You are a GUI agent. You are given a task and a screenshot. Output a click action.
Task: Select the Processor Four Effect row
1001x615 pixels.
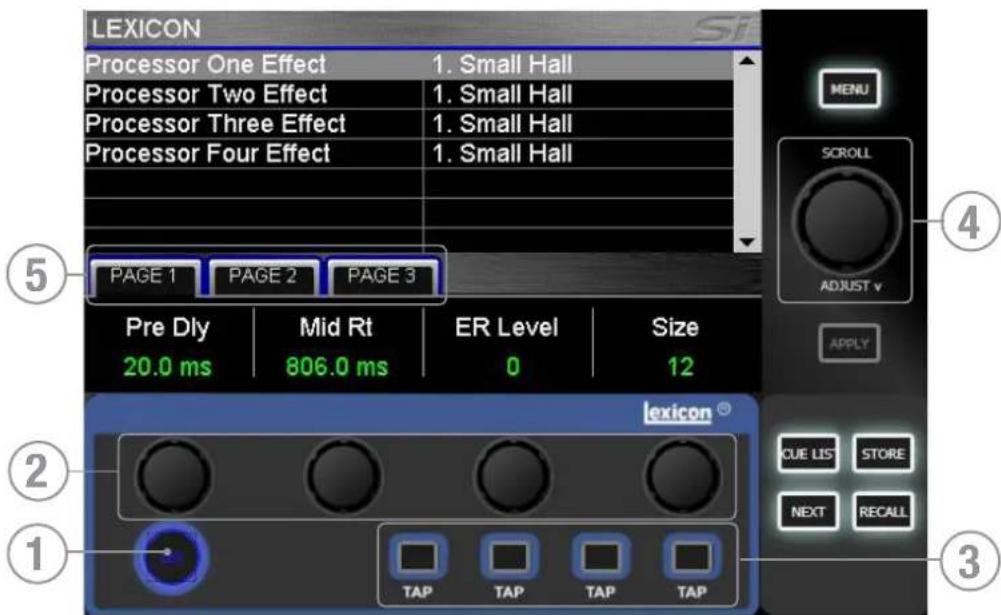(409, 153)
